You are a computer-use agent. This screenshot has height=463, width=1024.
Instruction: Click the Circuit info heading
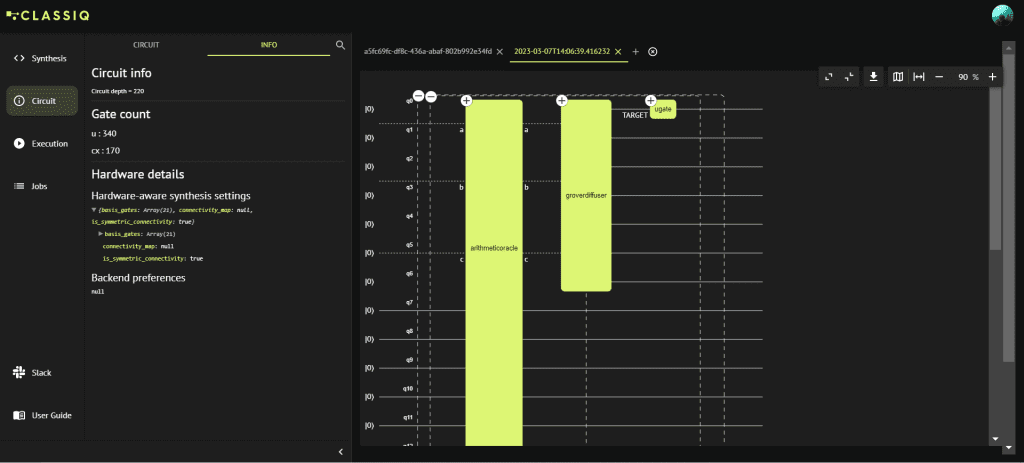tap(121, 73)
